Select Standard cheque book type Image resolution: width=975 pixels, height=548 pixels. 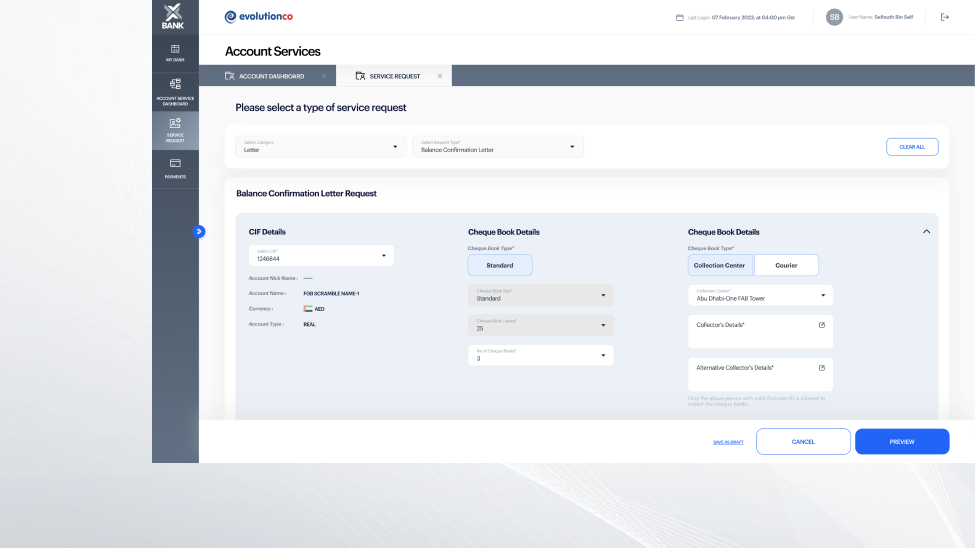click(x=500, y=265)
